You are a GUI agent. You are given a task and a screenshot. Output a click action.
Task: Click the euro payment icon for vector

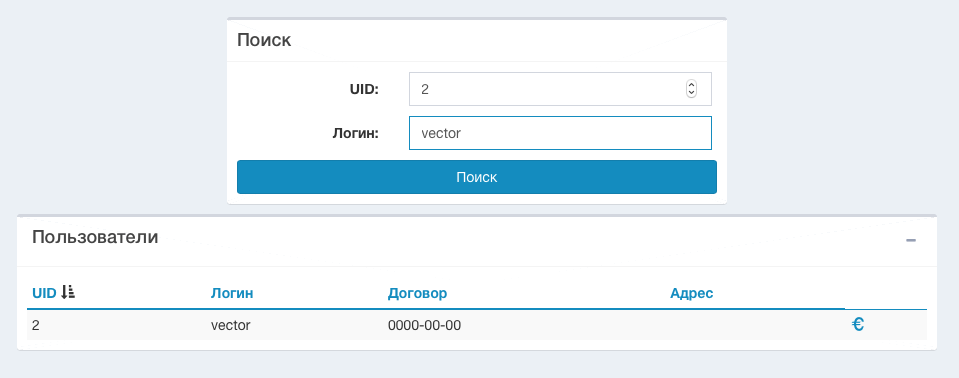click(857, 325)
